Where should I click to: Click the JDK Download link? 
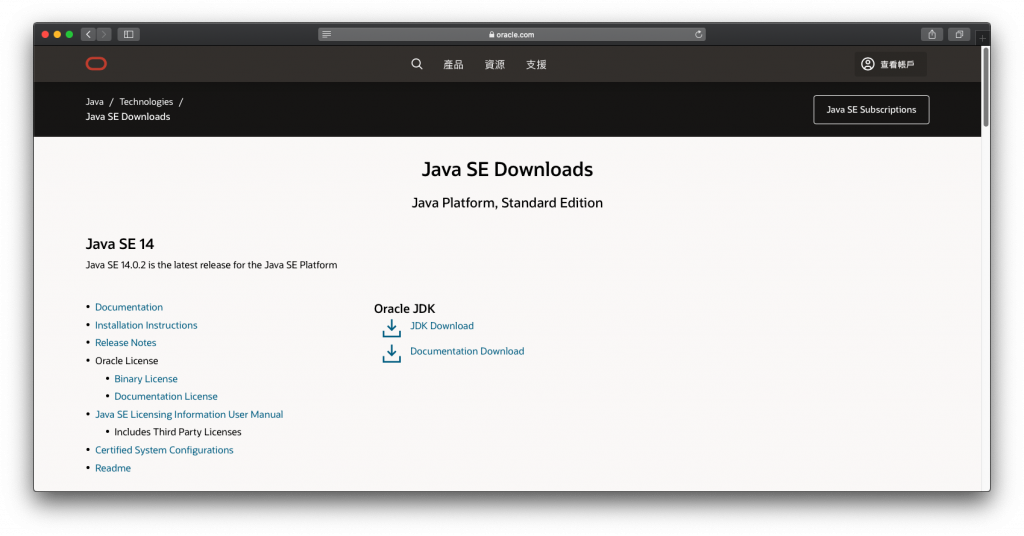point(441,326)
